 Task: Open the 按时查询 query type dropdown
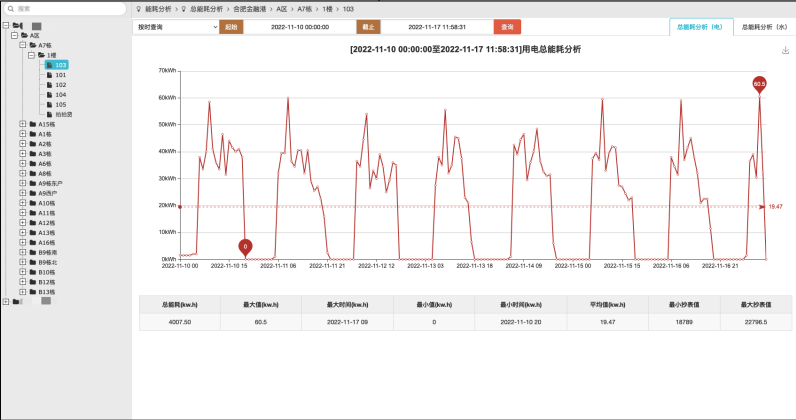click(x=175, y=27)
